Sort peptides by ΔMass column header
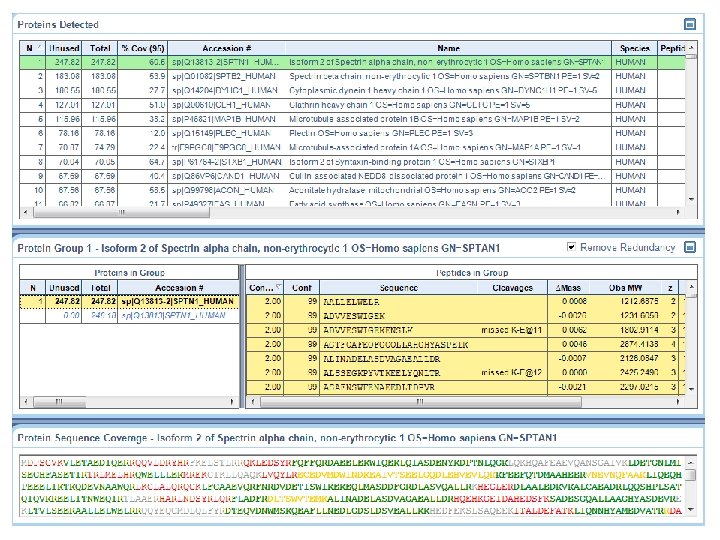The width and height of the screenshot is (720, 540). 568,287
